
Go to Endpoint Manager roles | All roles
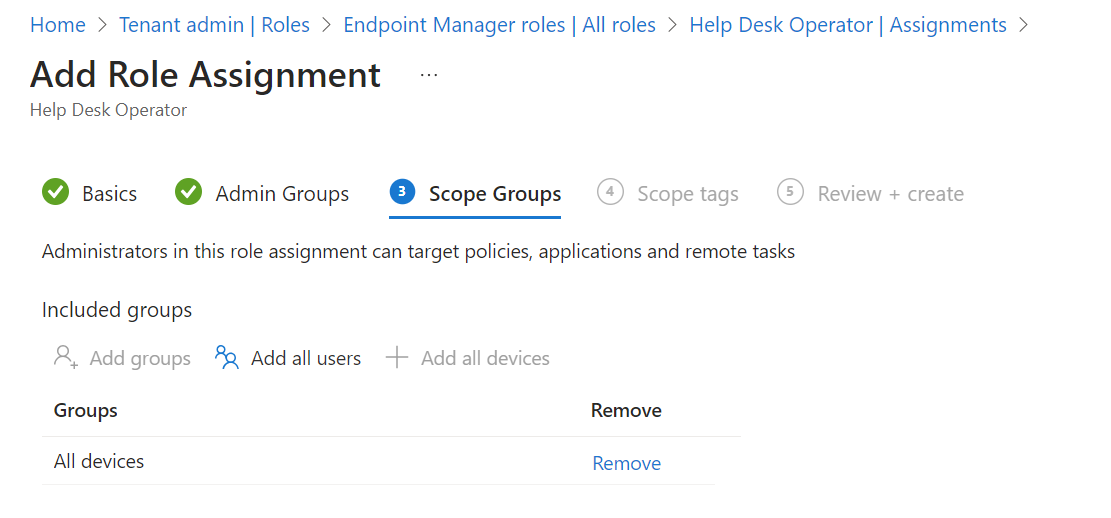tap(499, 25)
